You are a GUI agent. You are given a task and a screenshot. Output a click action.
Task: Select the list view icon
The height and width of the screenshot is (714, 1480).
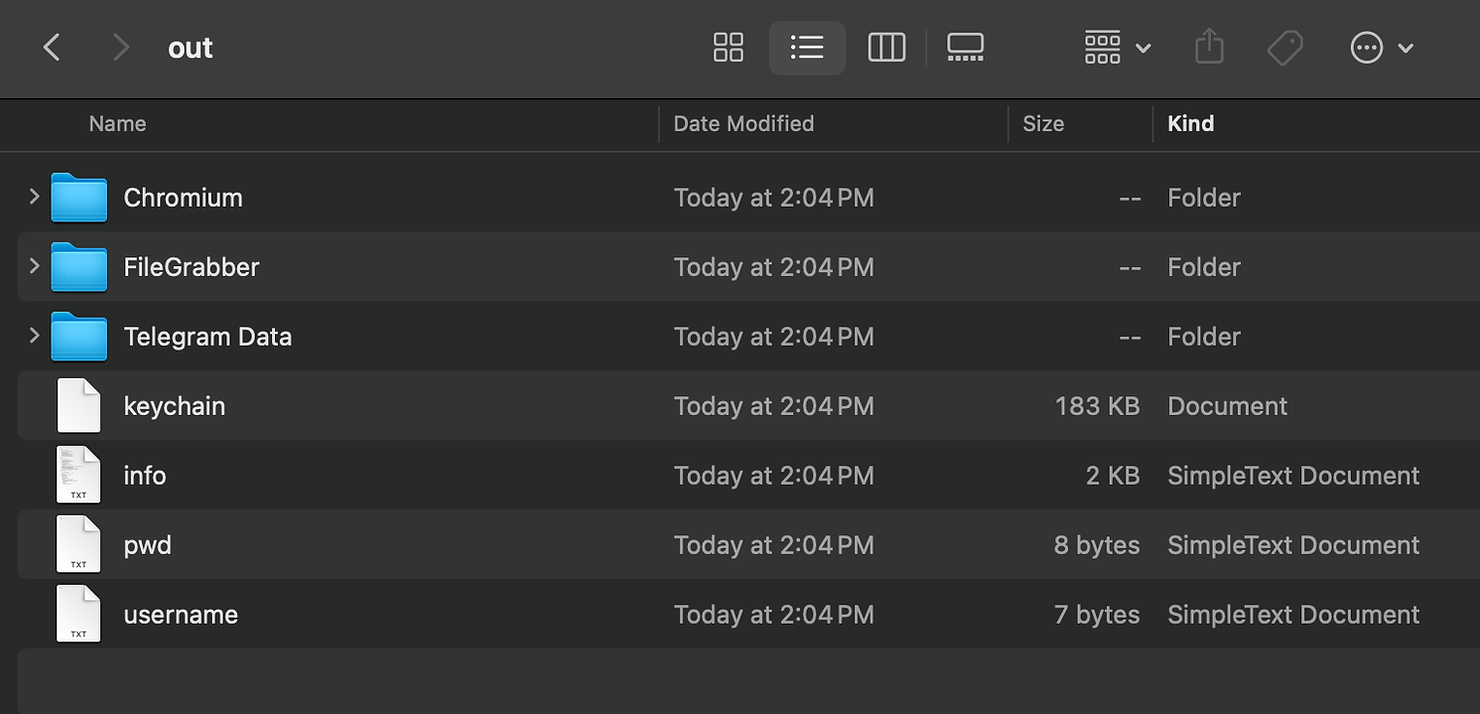807,47
